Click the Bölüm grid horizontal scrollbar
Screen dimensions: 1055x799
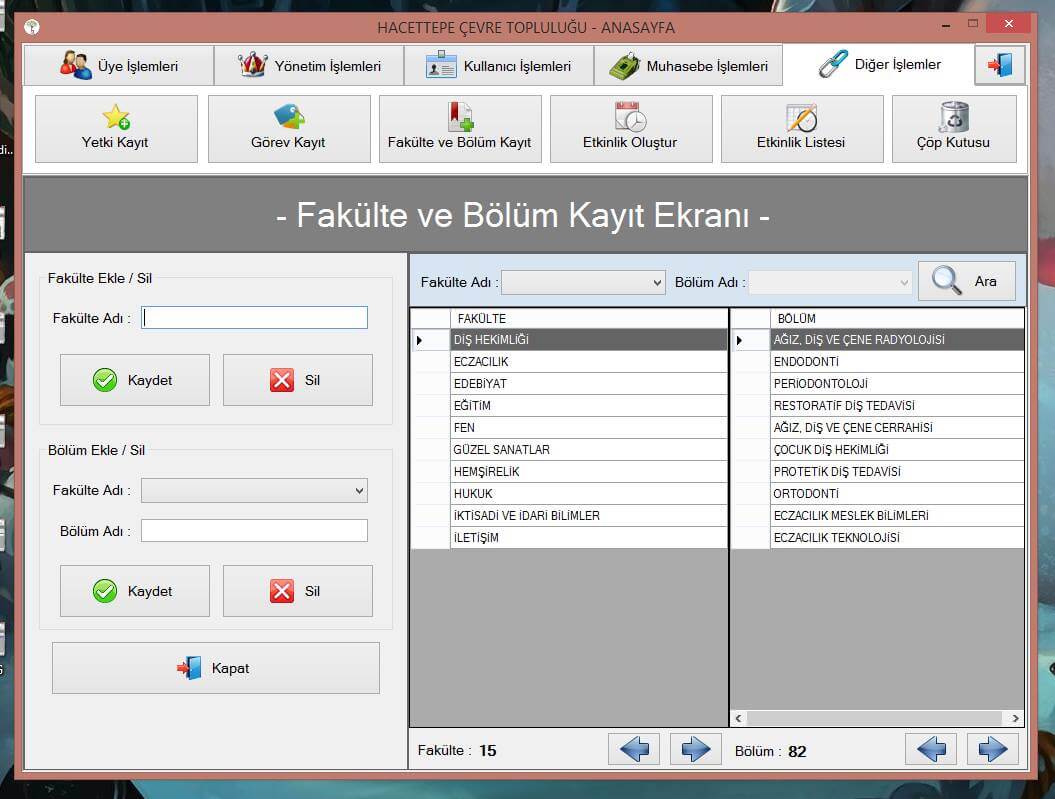coord(875,718)
